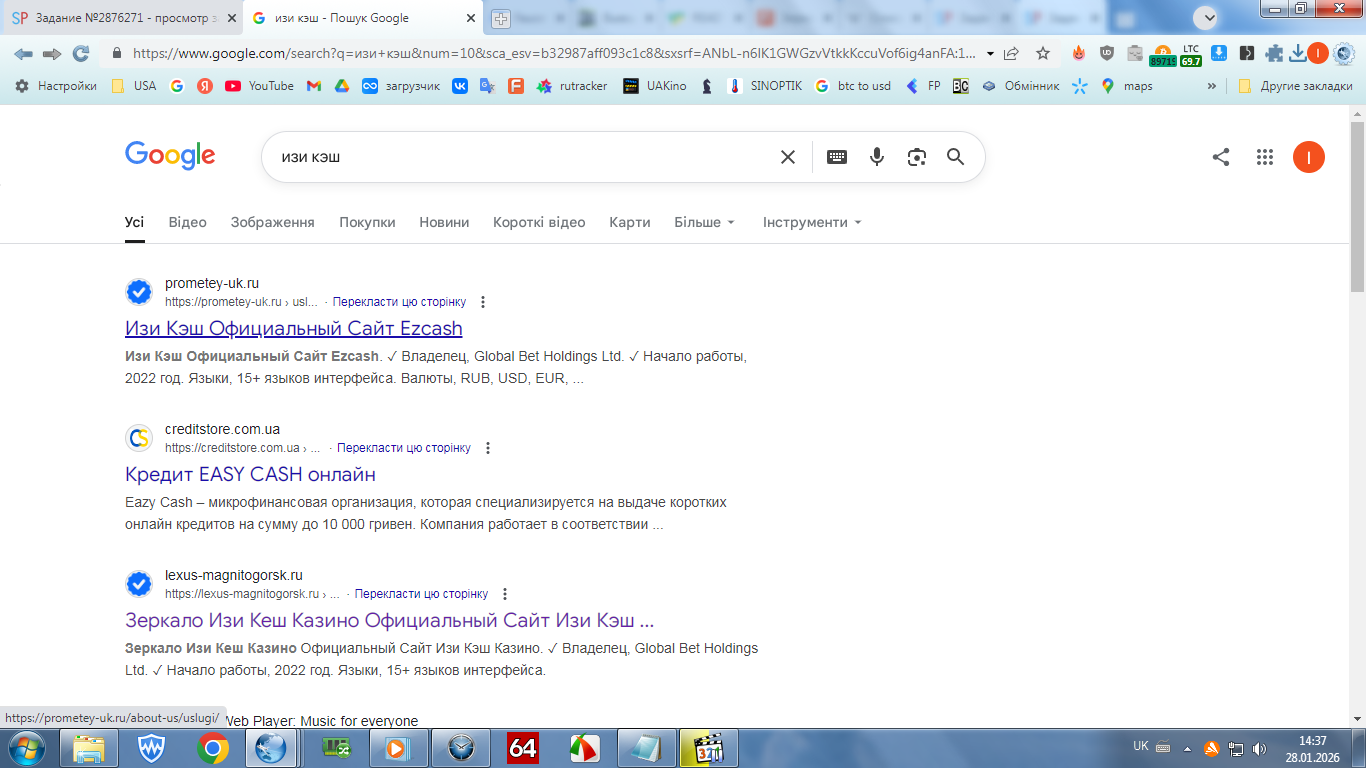Open the Кредит EASY CASH онлайн result
This screenshot has height=768, width=1366.
click(250, 474)
